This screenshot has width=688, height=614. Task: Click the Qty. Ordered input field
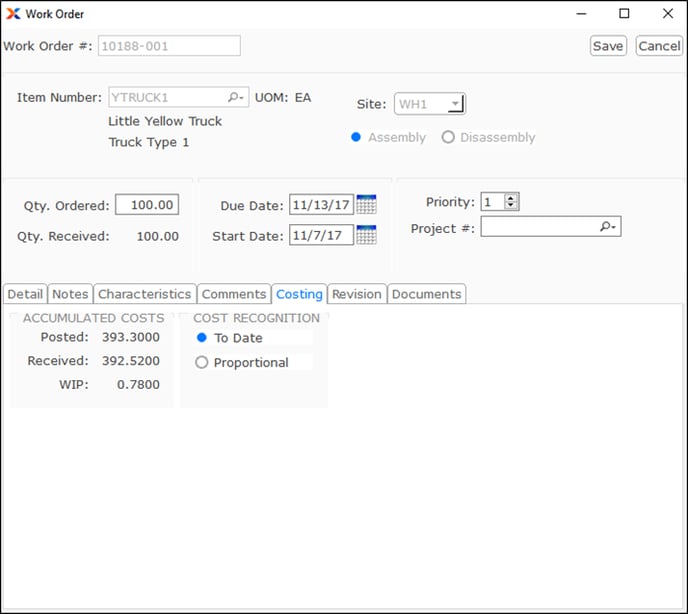pyautogui.click(x=146, y=205)
